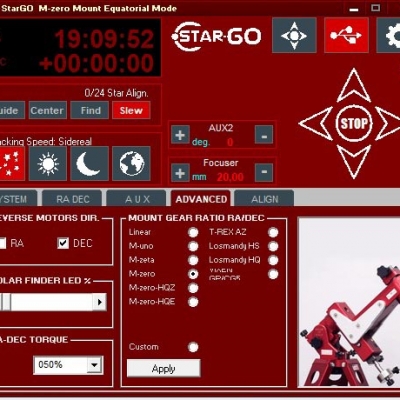400x400 pixels.
Task: Select M-zeta gear ratio option
Action: (193, 260)
